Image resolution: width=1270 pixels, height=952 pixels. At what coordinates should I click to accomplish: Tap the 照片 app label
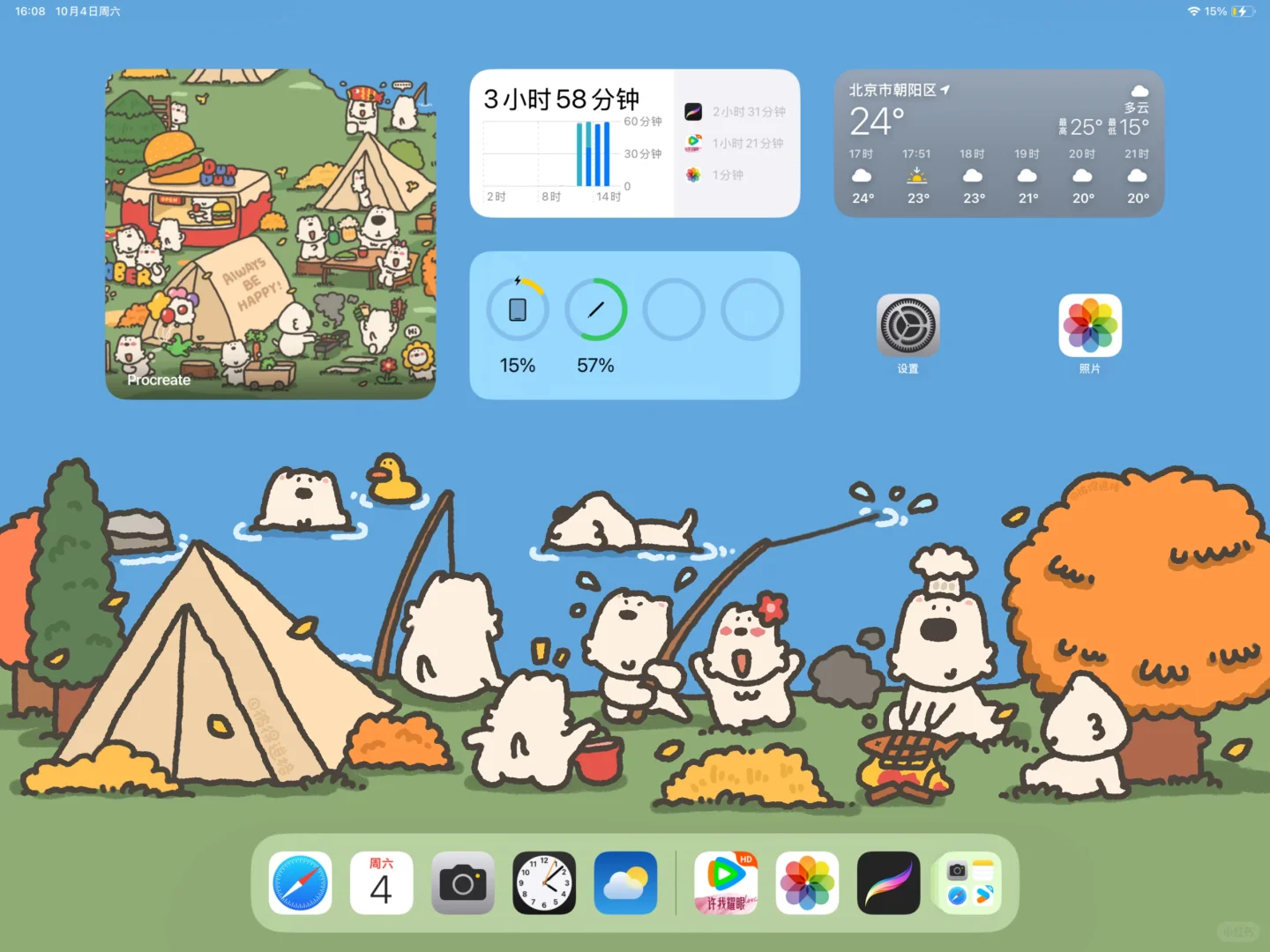pyautogui.click(x=1090, y=368)
